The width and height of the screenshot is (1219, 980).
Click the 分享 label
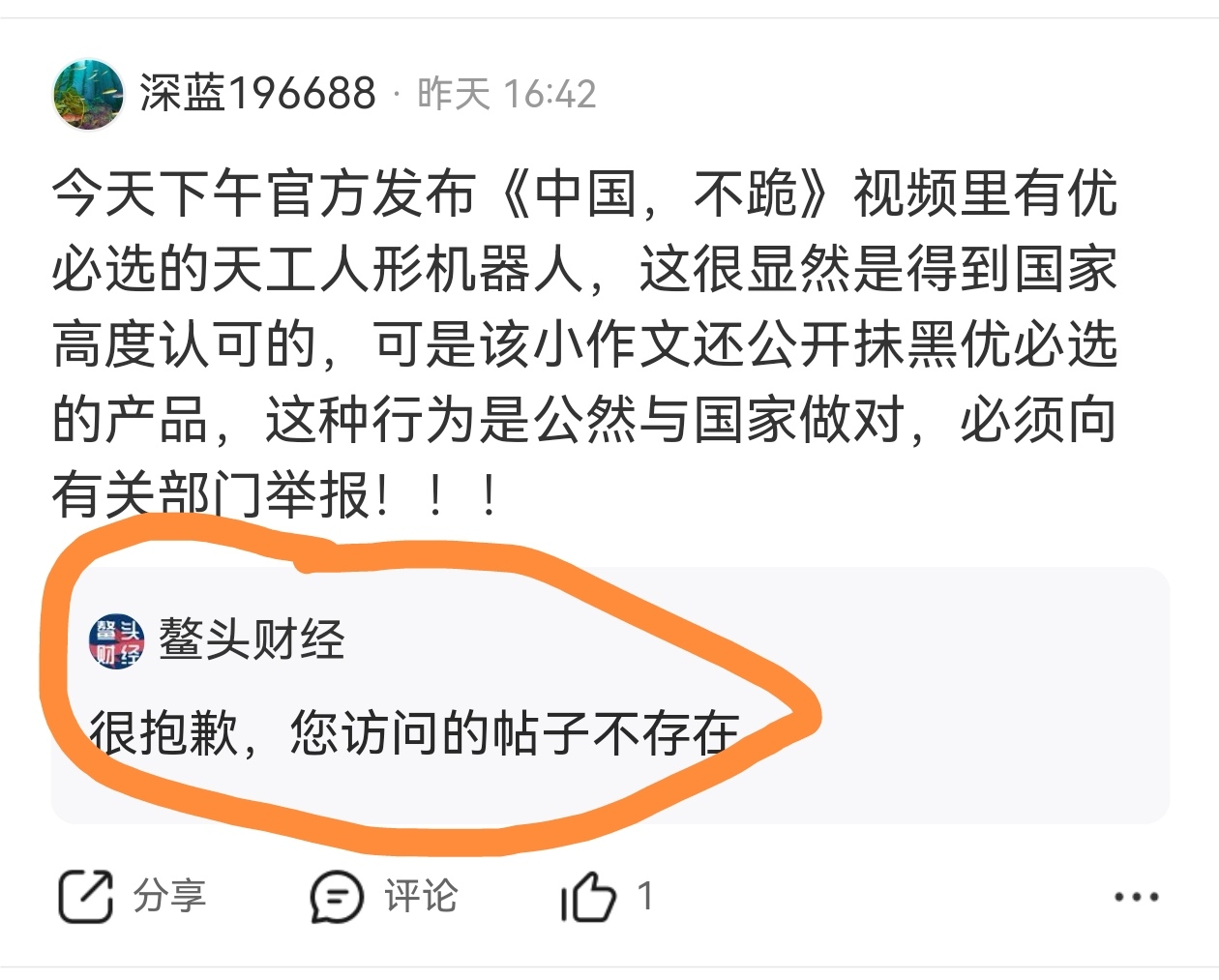(169, 896)
